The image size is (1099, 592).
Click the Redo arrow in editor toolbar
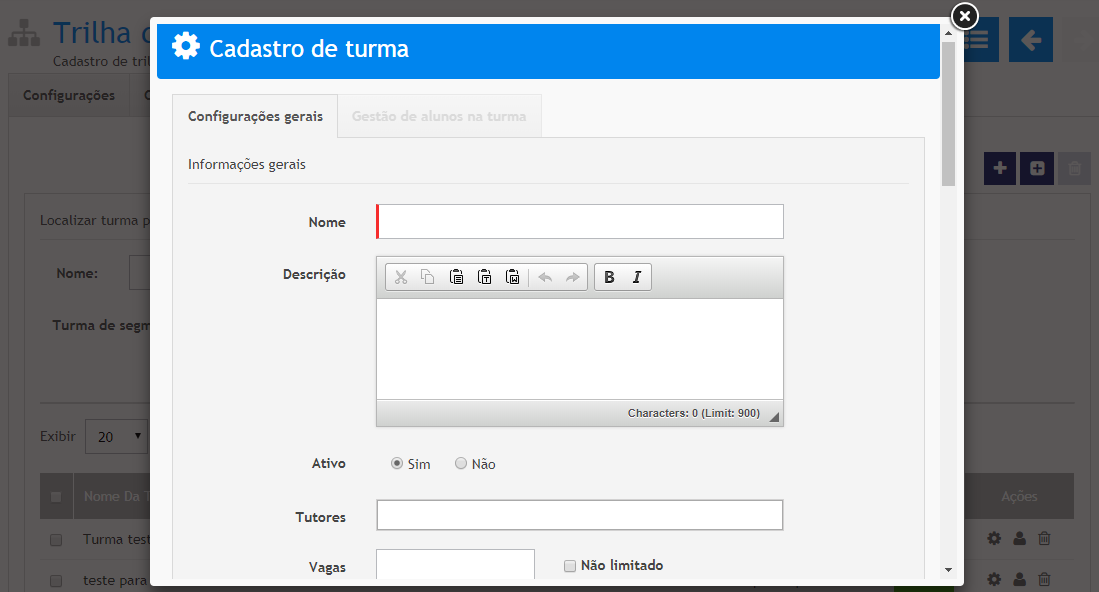(573, 277)
